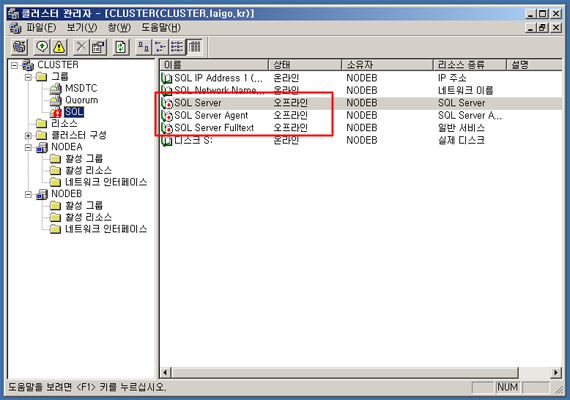The width and height of the screenshot is (570, 400).
Task: Click the SQL Server offline resource icon
Action: tap(167, 103)
